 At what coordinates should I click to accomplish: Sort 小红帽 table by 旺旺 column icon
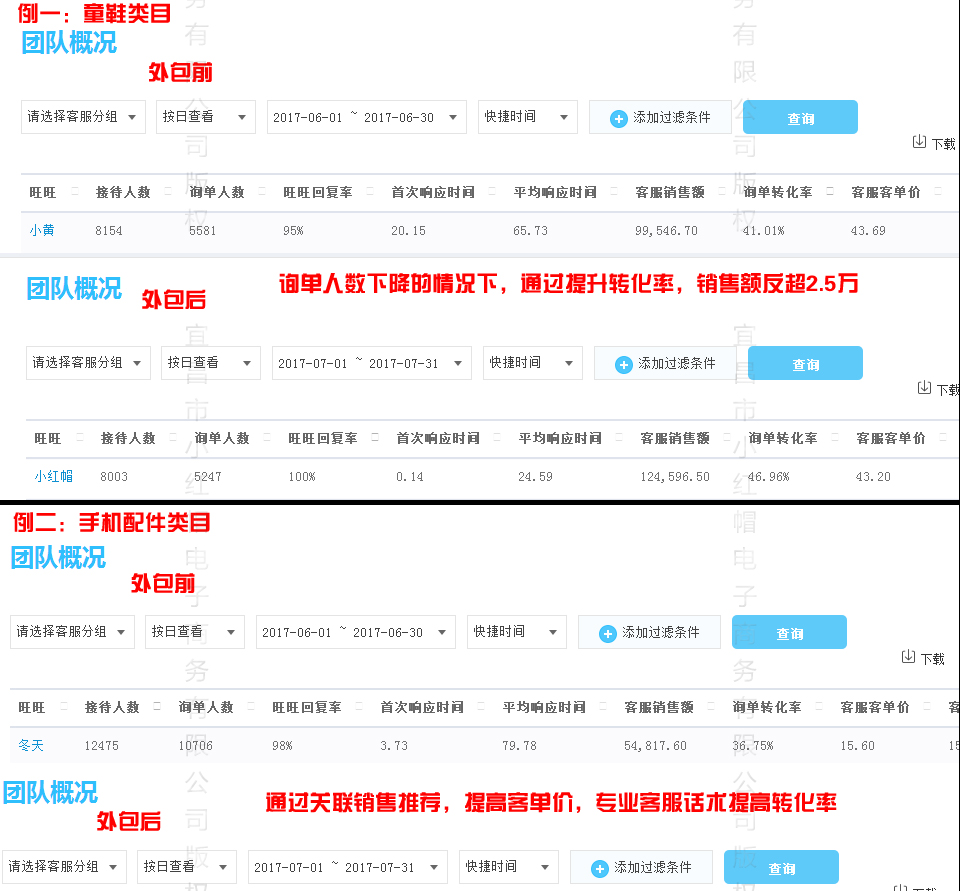80,438
